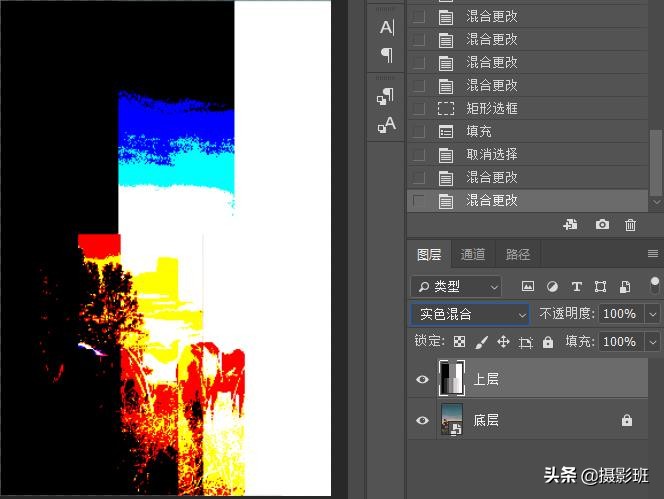Filter layers by smart objects

pos(625,287)
